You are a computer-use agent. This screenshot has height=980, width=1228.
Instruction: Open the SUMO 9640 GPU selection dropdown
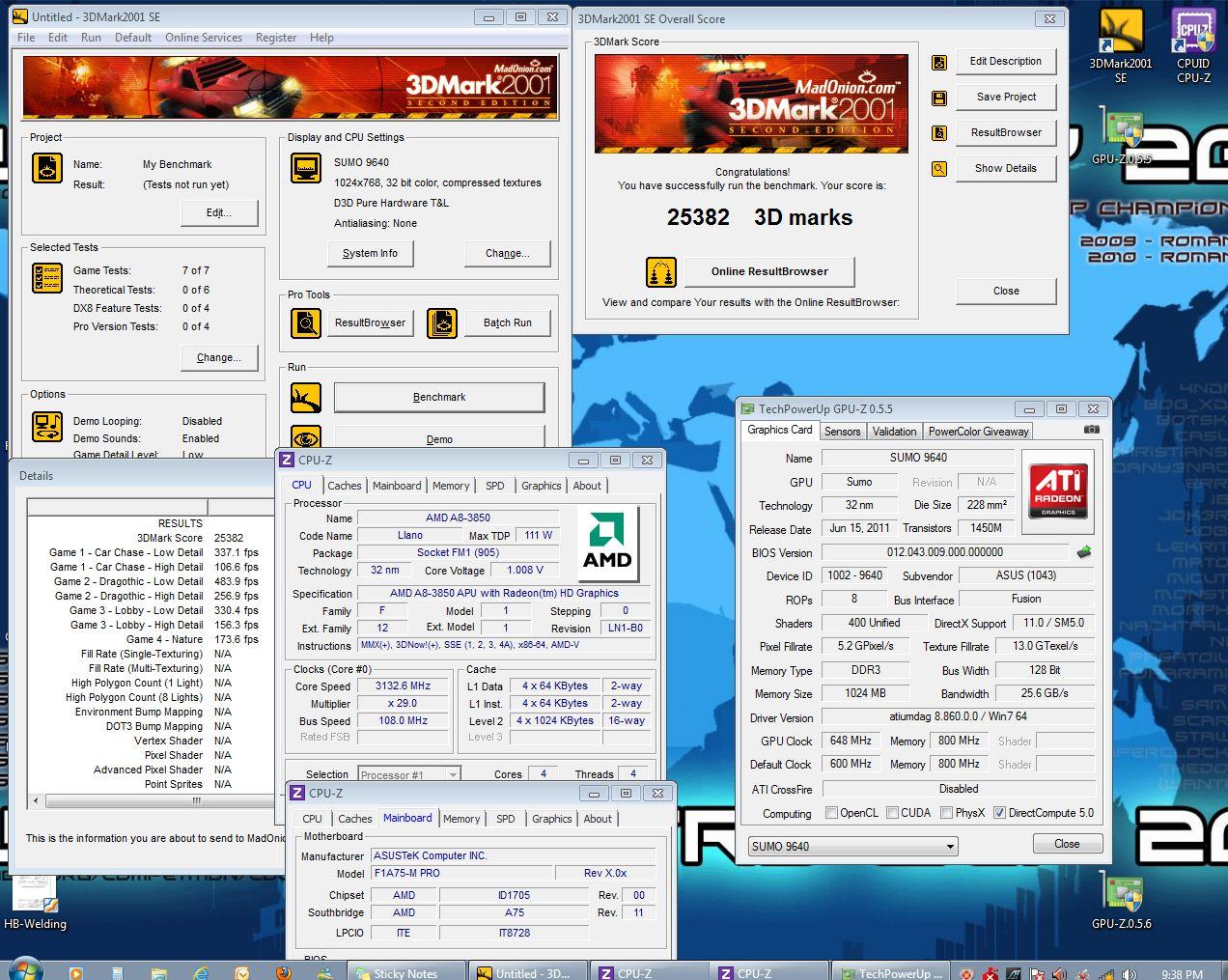click(853, 846)
